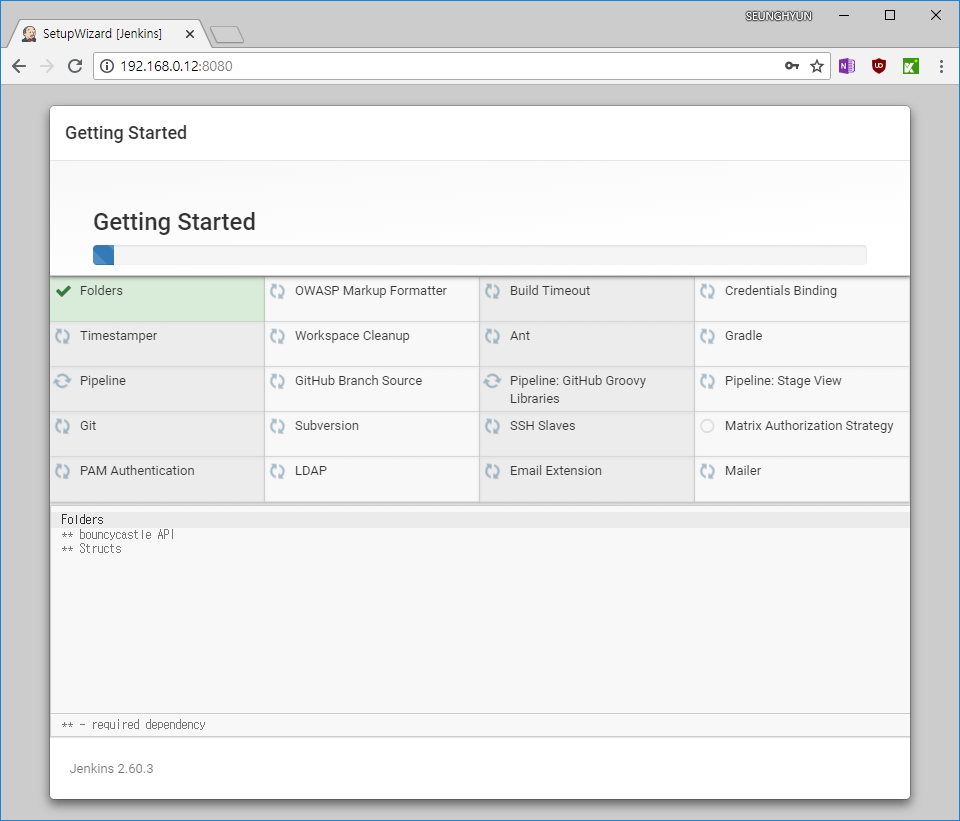The width and height of the screenshot is (960, 821).
Task: Open the saved password key icon
Action: point(792,66)
